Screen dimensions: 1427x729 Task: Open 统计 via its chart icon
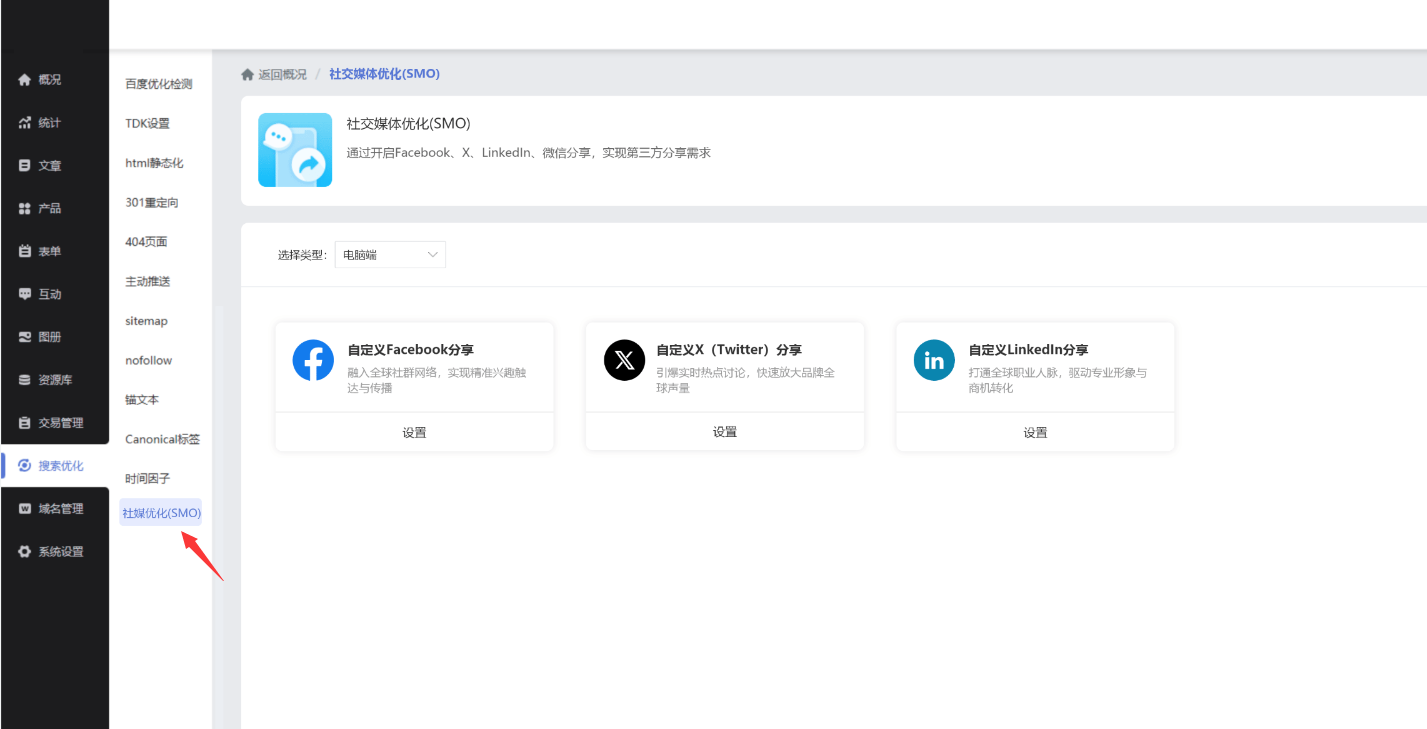[25, 123]
